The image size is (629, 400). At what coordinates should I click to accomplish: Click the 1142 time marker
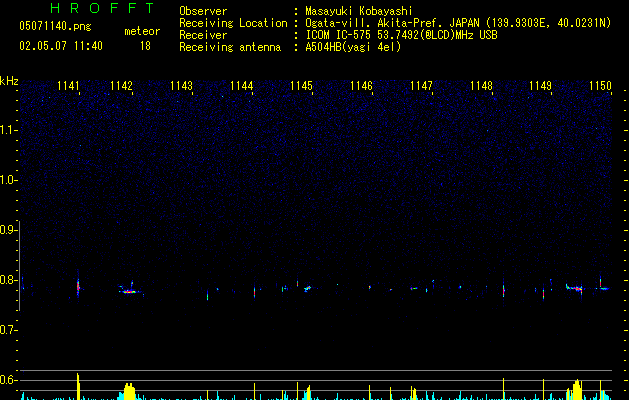pos(121,86)
